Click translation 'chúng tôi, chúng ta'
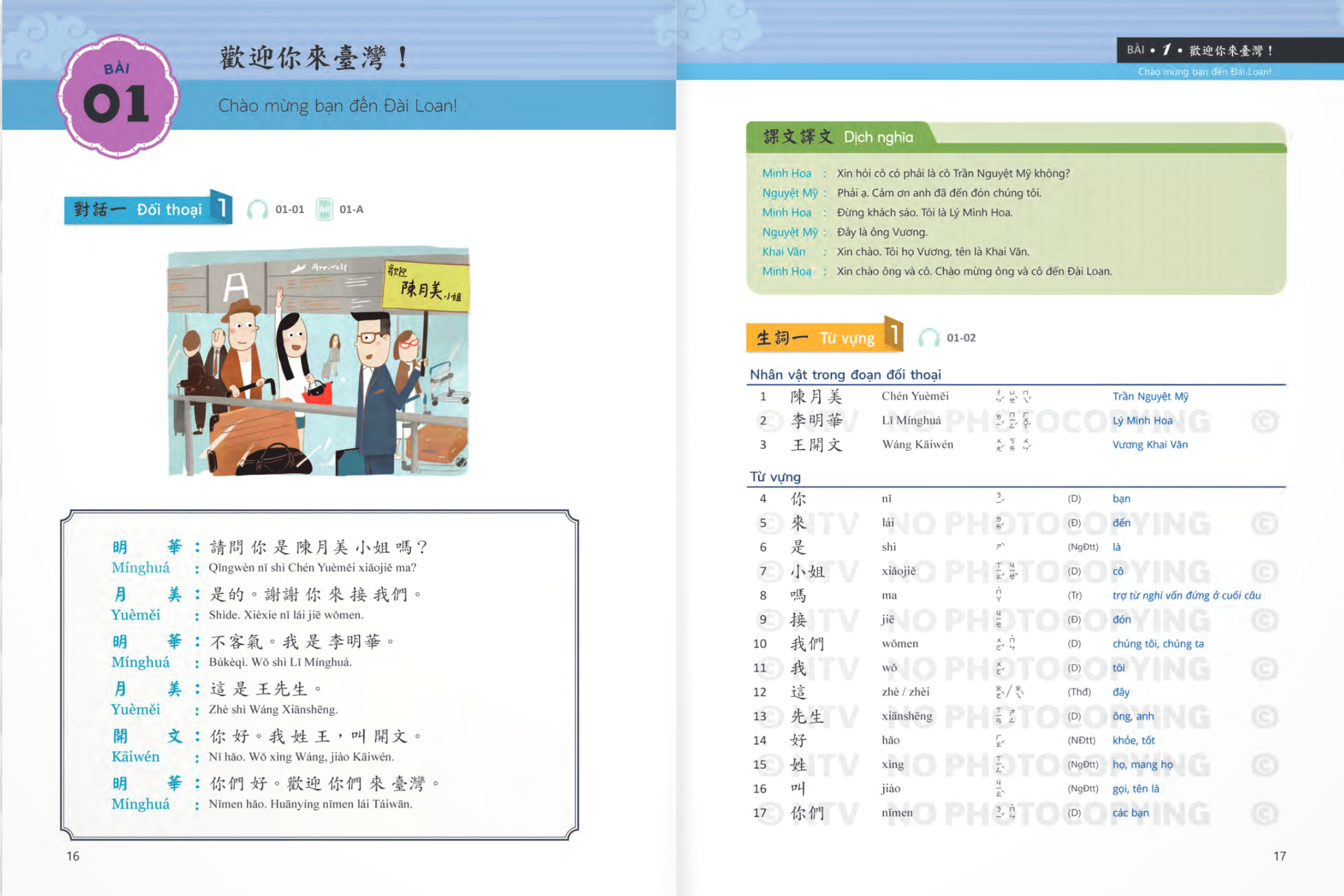Screen dimensions: 1344x896 click(1158, 643)
